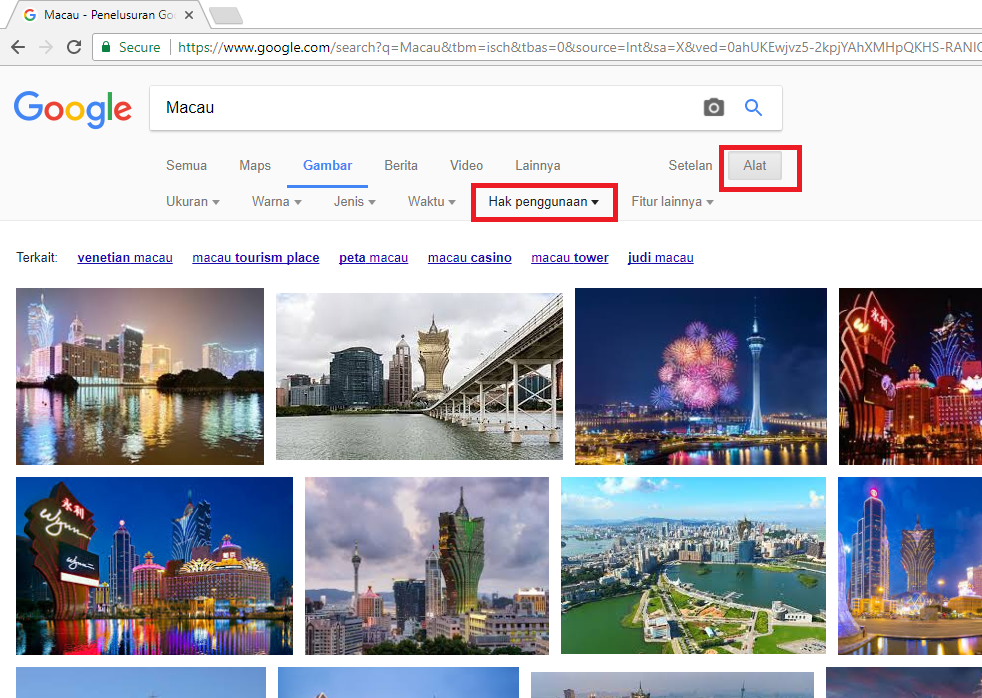Click the browser forward arrow
The image size is (982, 698).
(x=47, y=46)
